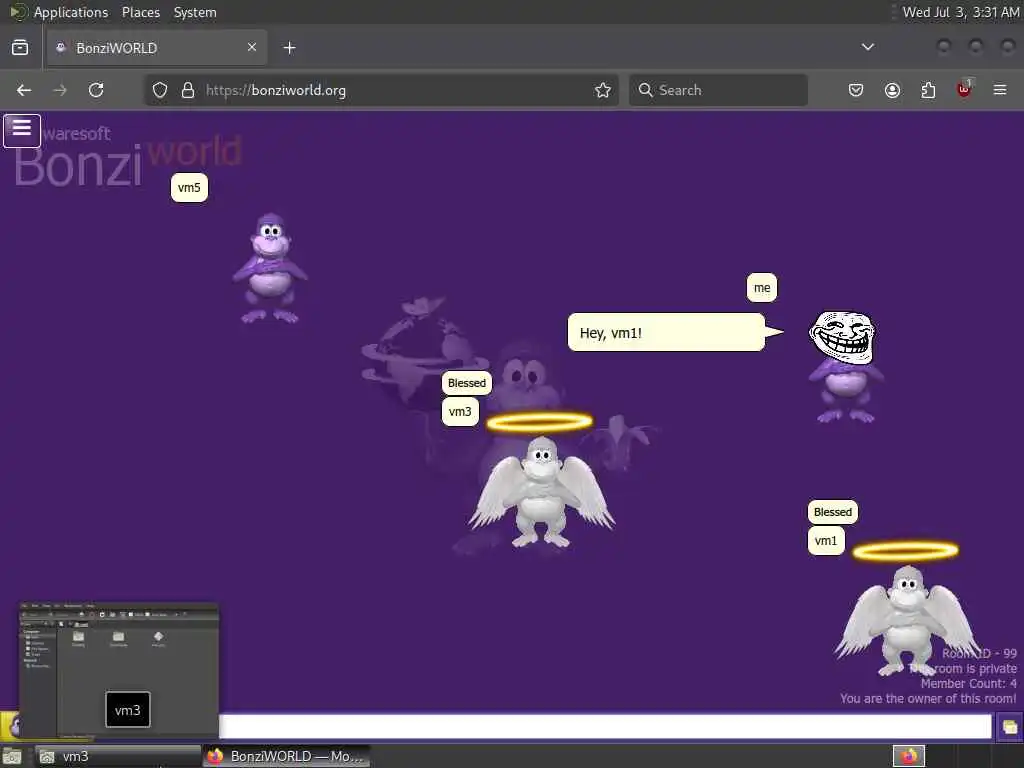Click the BonziWORLD chat input field
1024x768 pixels.
pos(605,726)
